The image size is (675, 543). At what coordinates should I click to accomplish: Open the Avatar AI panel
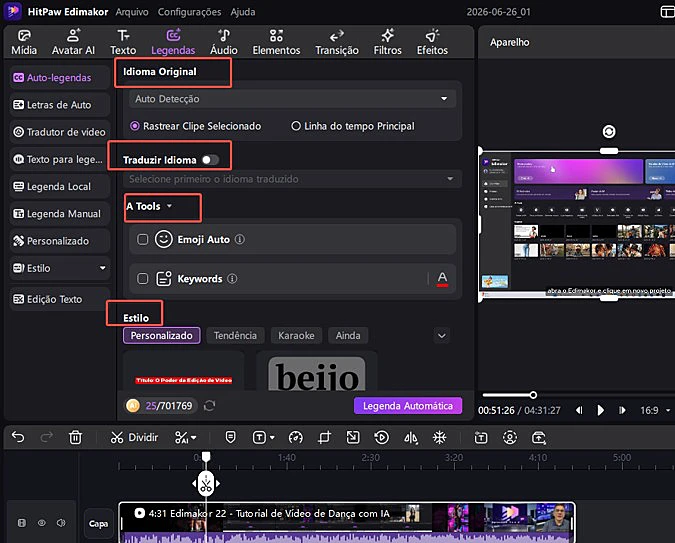pyautogui.click(x=73, y=42)
